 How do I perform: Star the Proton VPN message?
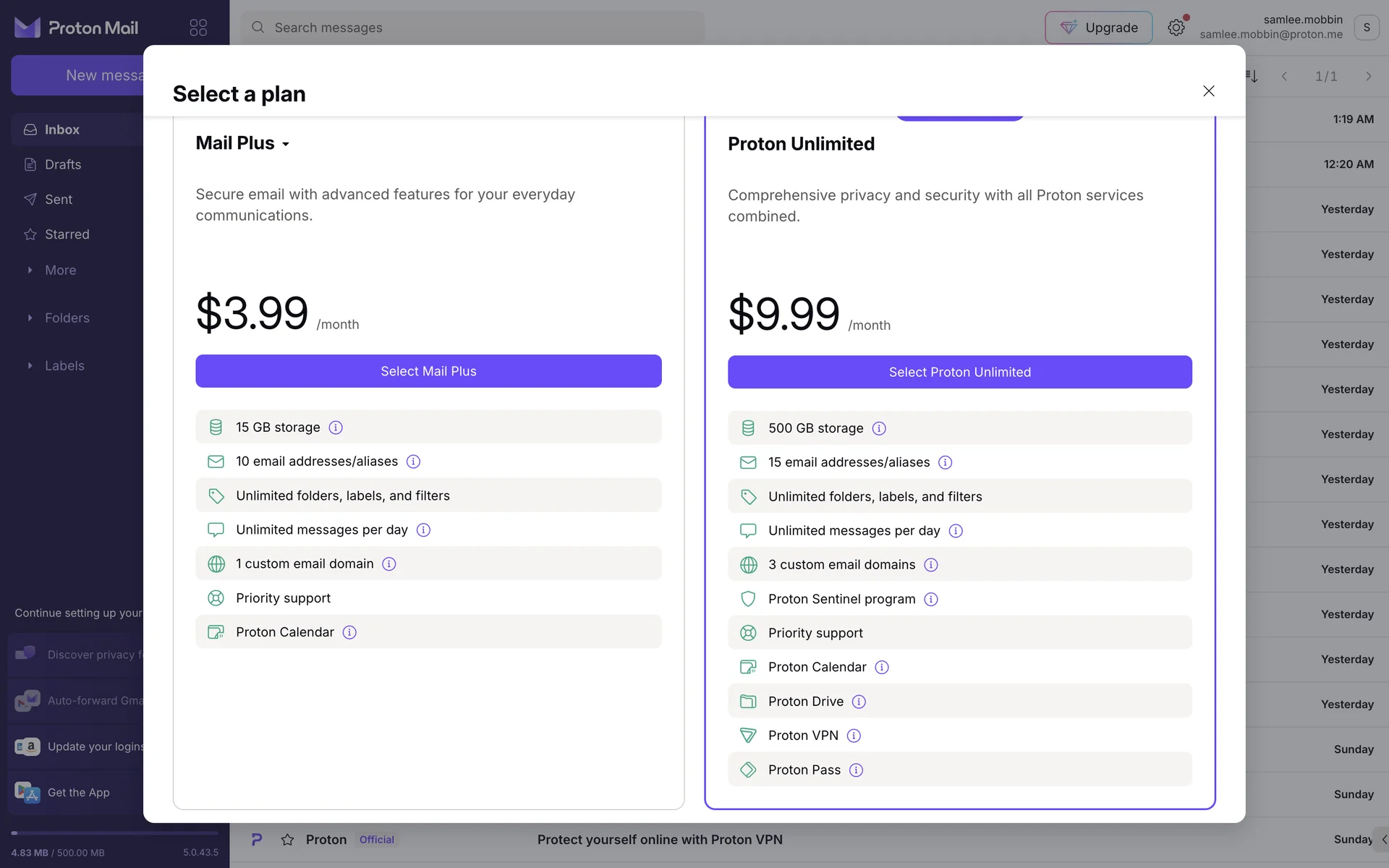click(287, 840)
